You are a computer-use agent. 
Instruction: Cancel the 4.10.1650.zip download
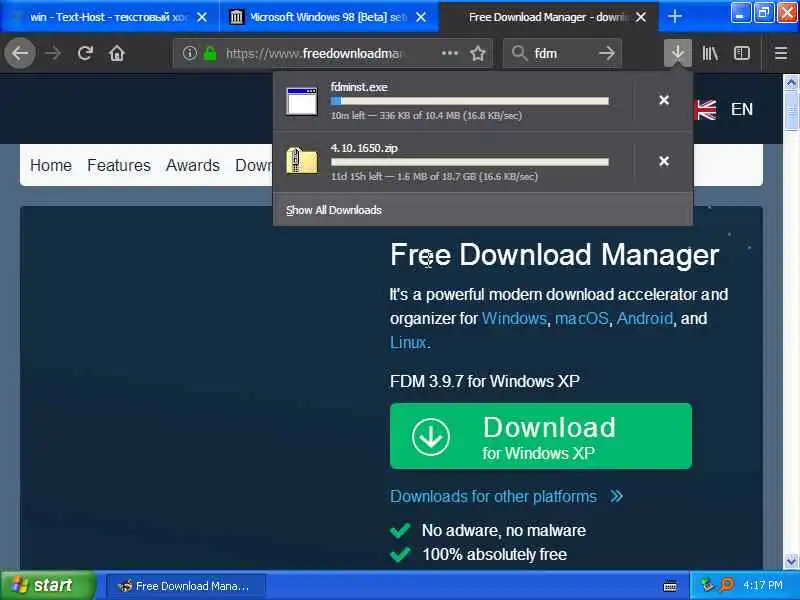point(664,161)
